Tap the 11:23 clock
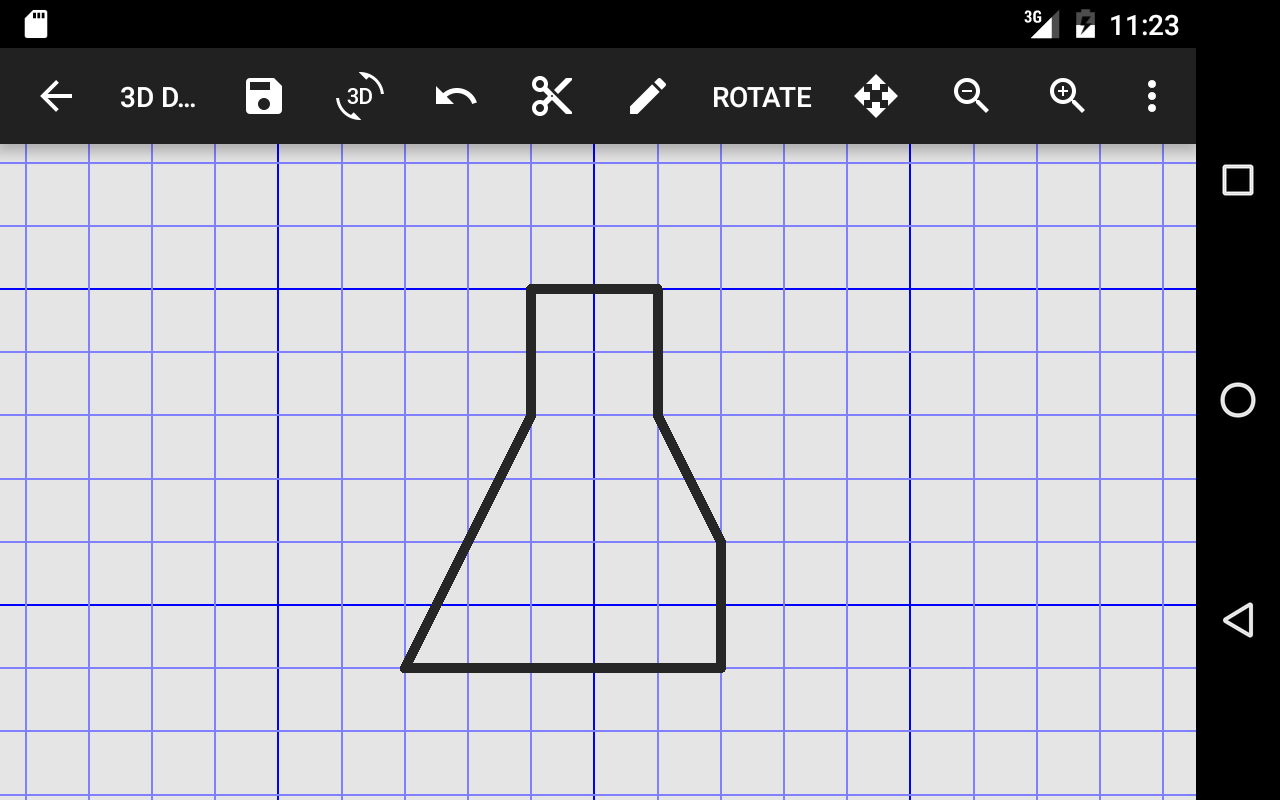The width and height of the screenshot is (1280, 800). pyautogui.click(x=1144, y=25)
